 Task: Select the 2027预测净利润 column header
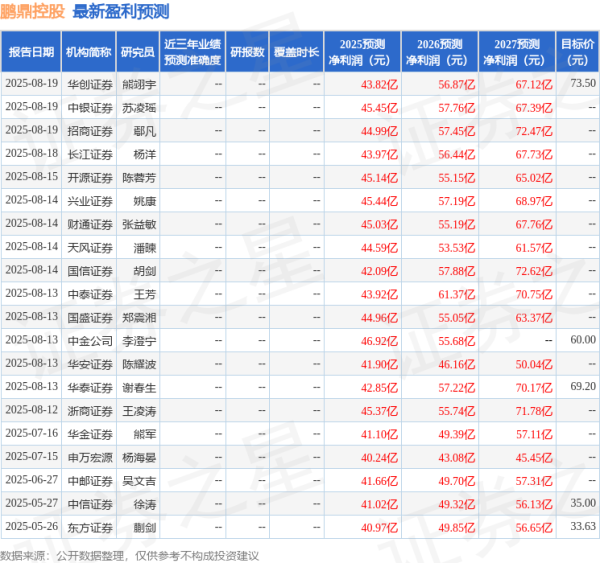pyautogui.click(x=515, y=51)
